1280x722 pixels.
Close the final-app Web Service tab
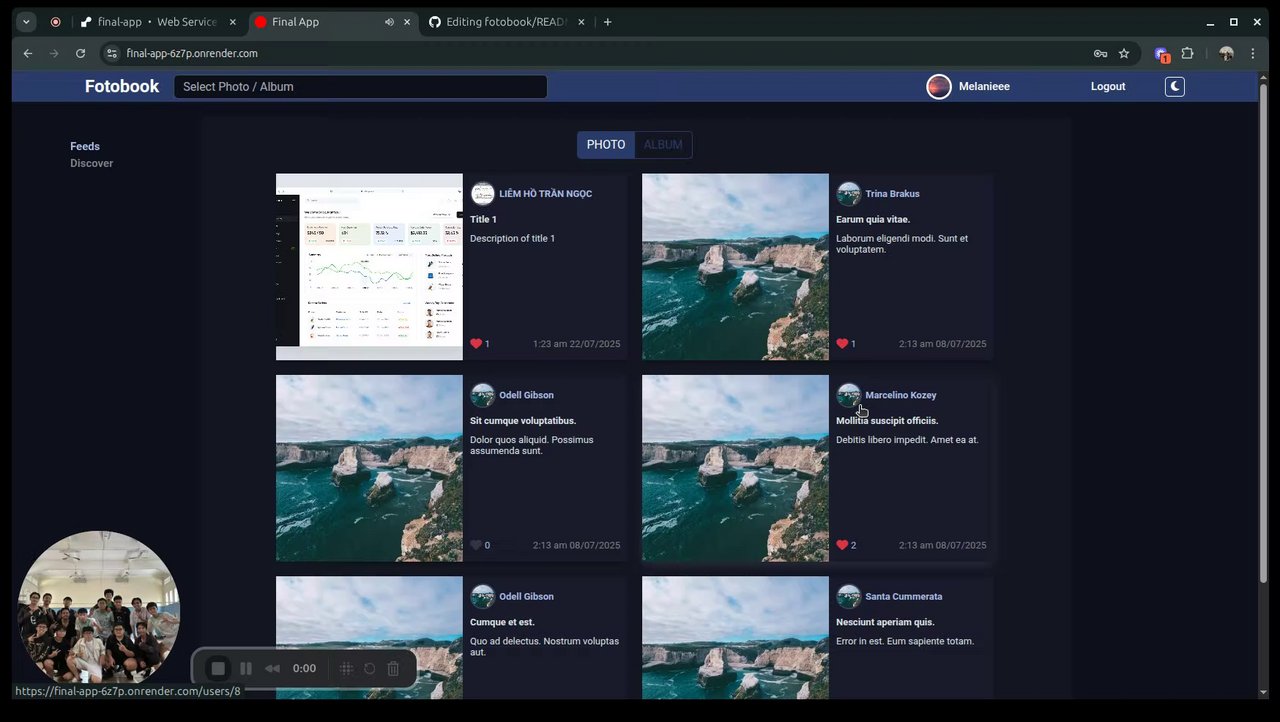click(233, 22)
